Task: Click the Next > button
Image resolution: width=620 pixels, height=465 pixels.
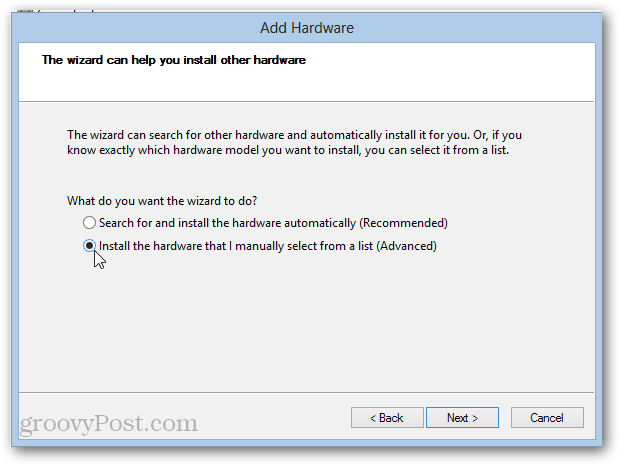Action: coord(462,418)
